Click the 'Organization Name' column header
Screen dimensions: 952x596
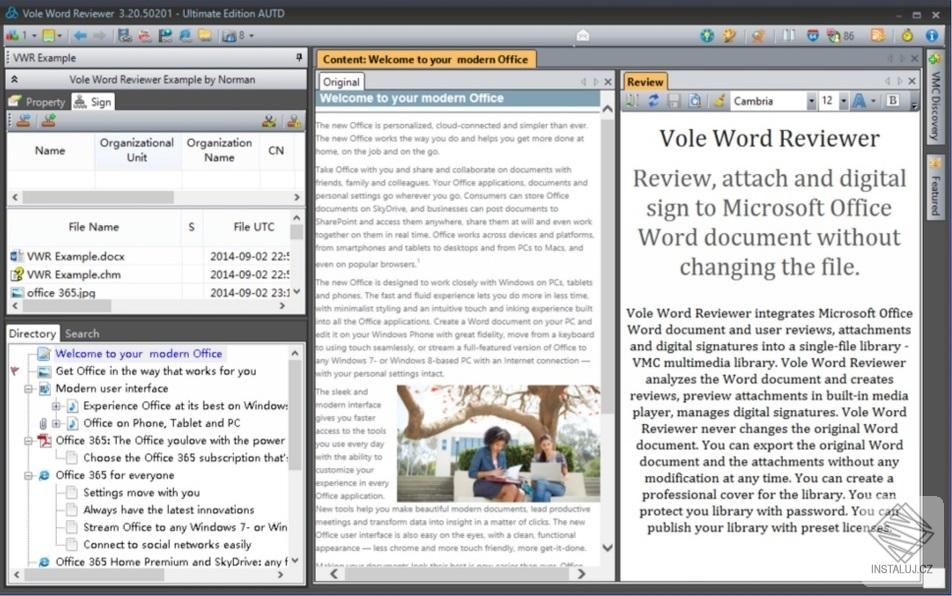[220, 150]
